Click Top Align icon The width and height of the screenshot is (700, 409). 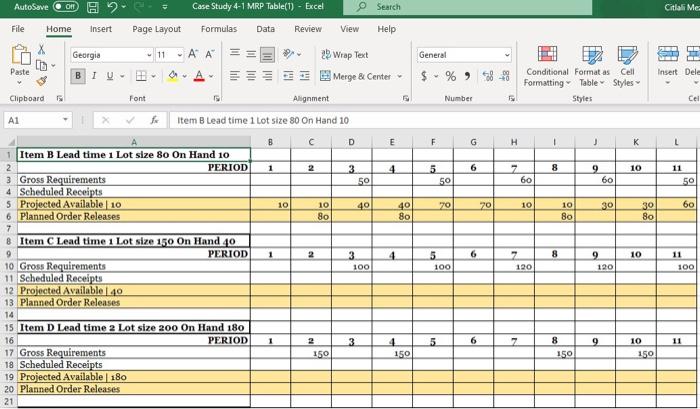point(235,54)
